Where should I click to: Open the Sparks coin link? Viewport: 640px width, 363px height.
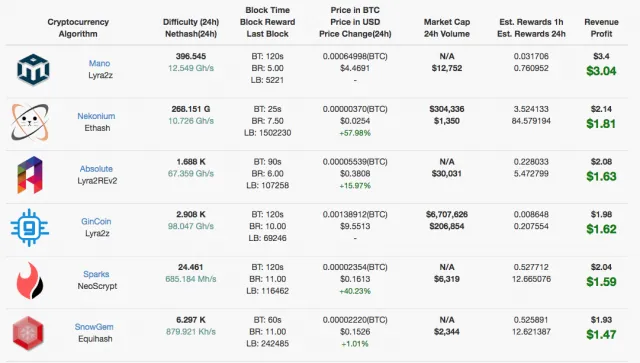96,274
